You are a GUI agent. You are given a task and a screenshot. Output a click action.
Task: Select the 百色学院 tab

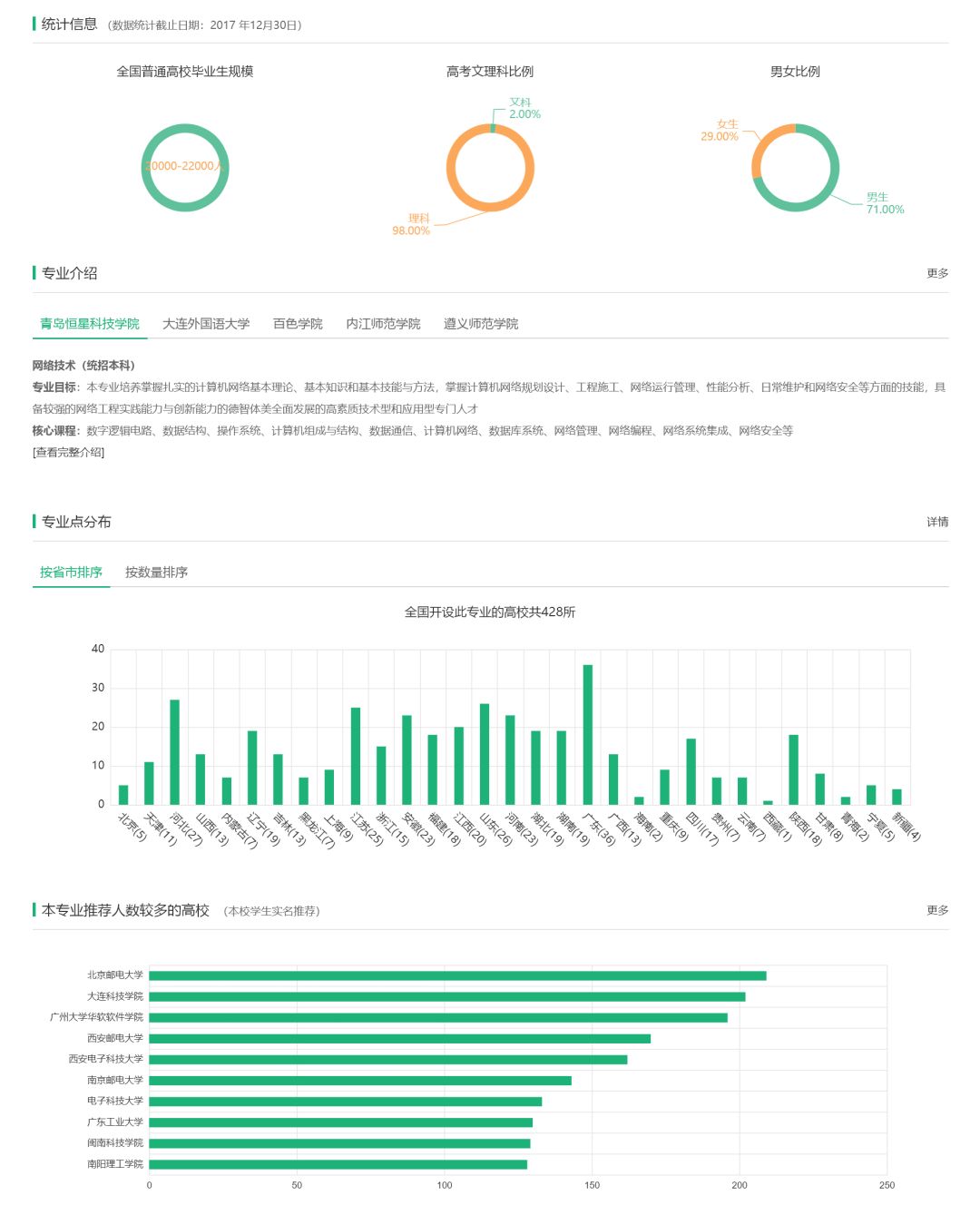pyautogui.click(x=298, y=324)
